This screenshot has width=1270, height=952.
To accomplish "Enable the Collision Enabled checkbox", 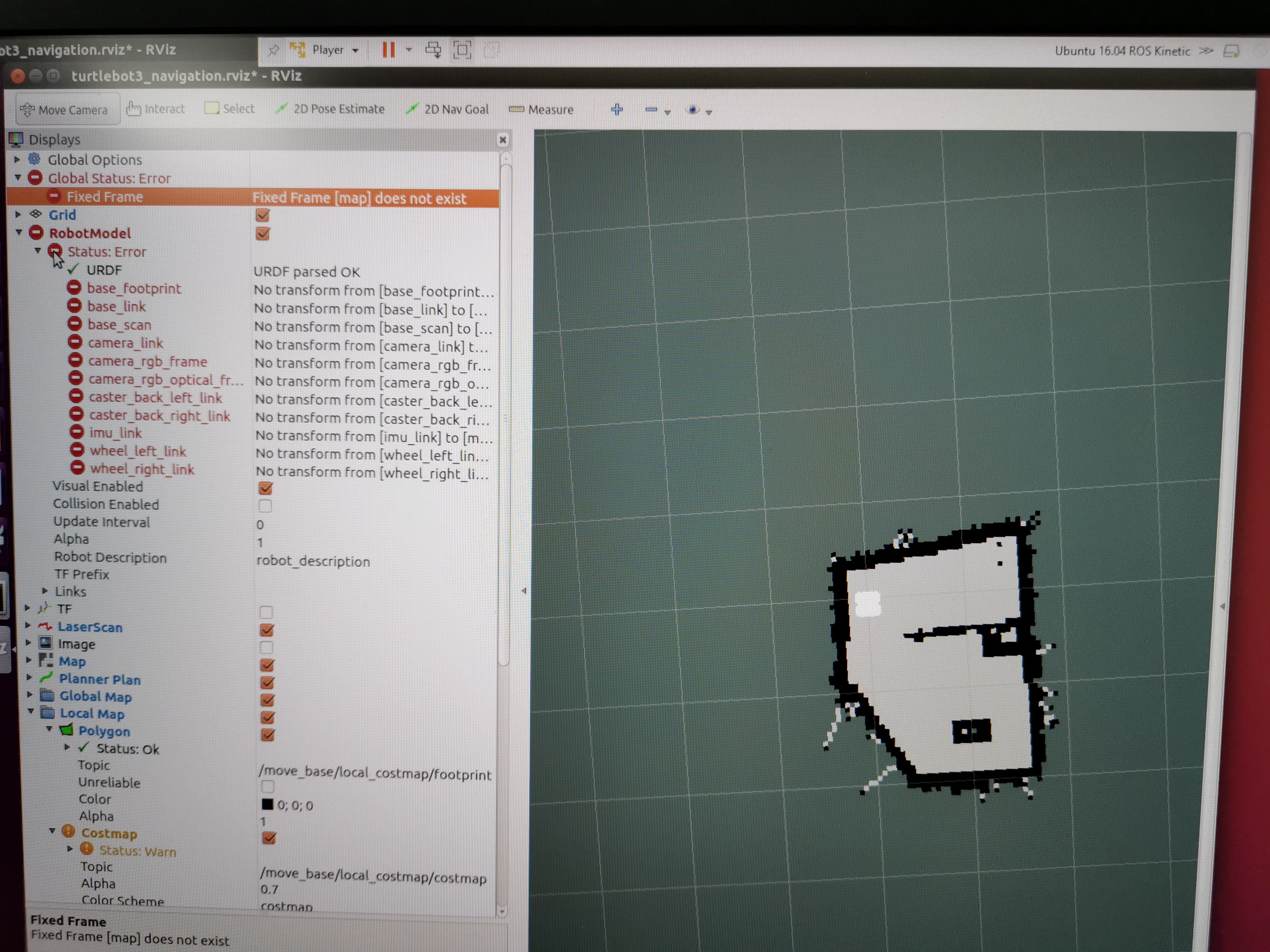I will click(x=265, y=506).
